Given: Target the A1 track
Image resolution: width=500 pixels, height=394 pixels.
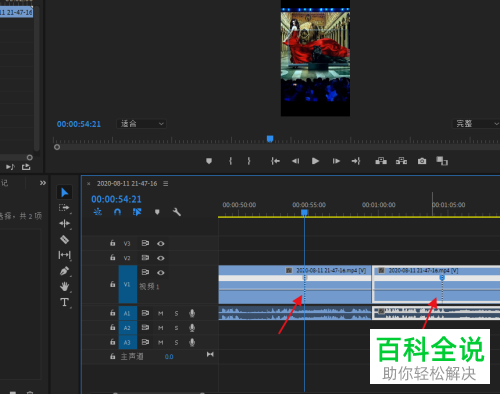Looking at the screenshot, I should pos(128,313).
